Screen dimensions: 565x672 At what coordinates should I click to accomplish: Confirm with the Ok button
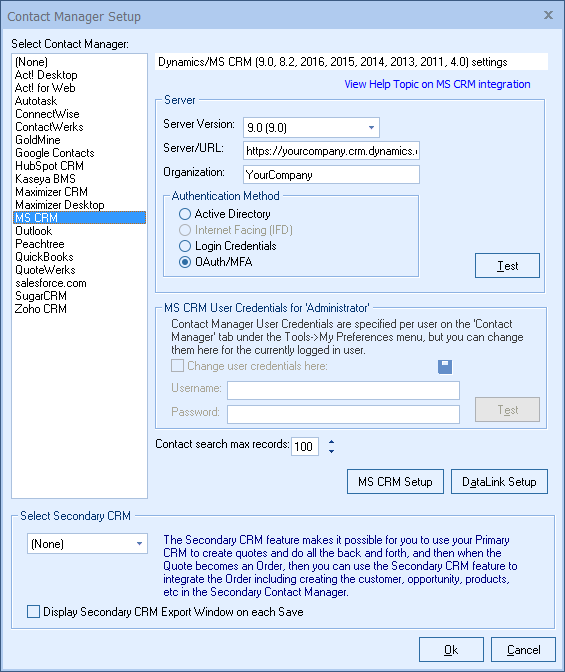point(451,650)
